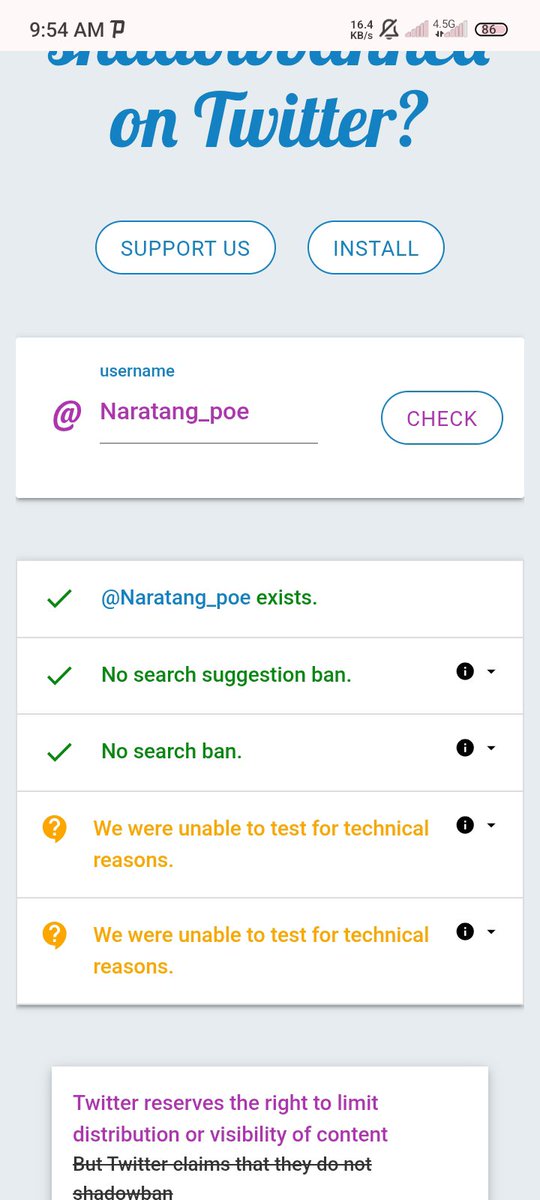
Task: Expand the No search ban row arrow
Action: [x=491, y=747]
